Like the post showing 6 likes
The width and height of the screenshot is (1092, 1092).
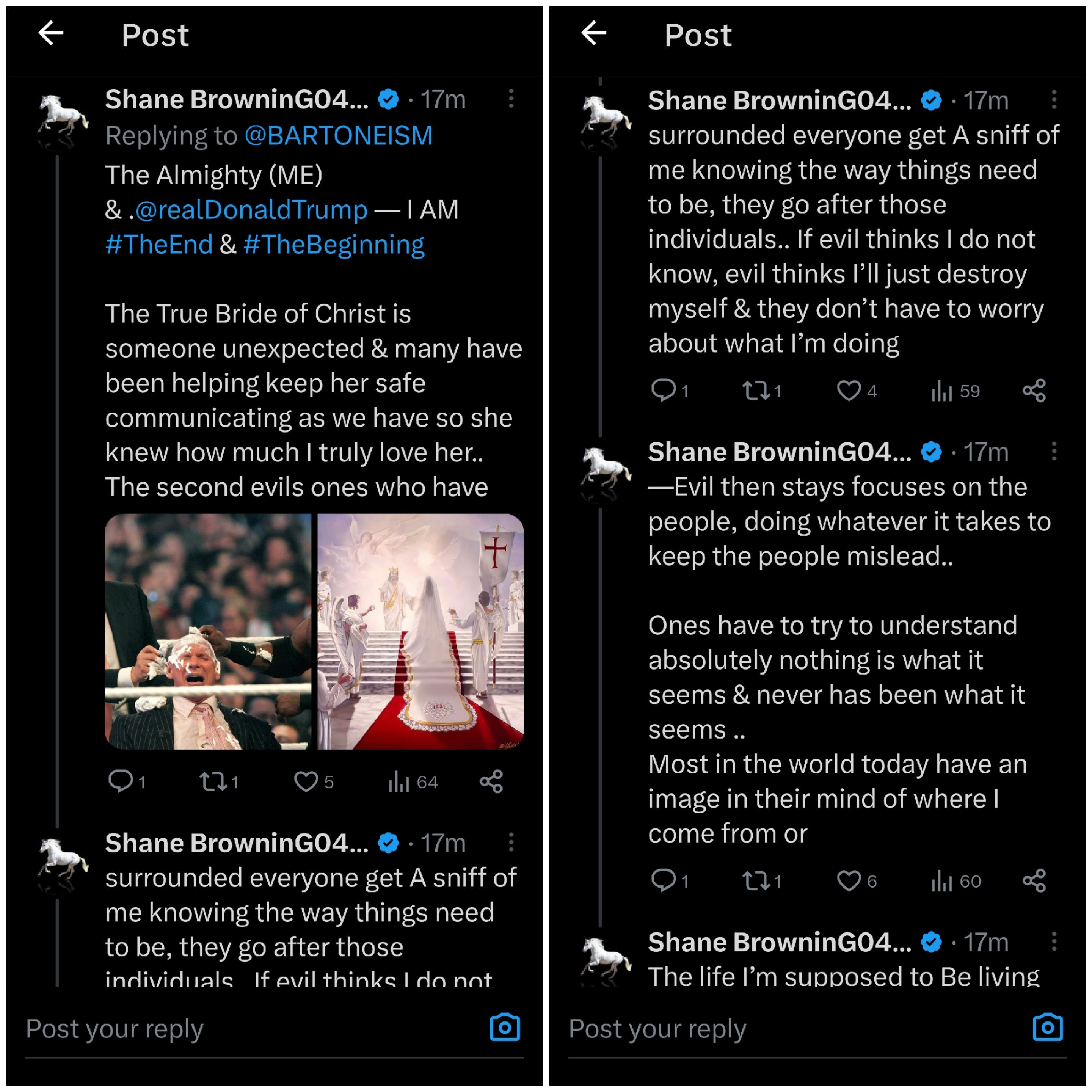849,880
